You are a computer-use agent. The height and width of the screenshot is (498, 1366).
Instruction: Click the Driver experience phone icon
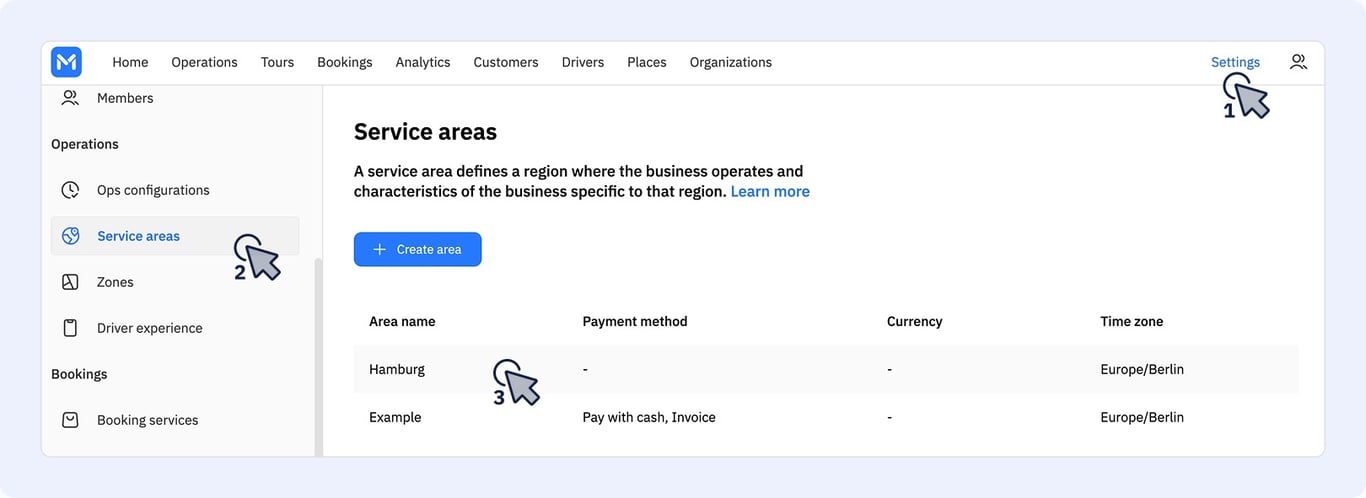[x=70, y=328]
